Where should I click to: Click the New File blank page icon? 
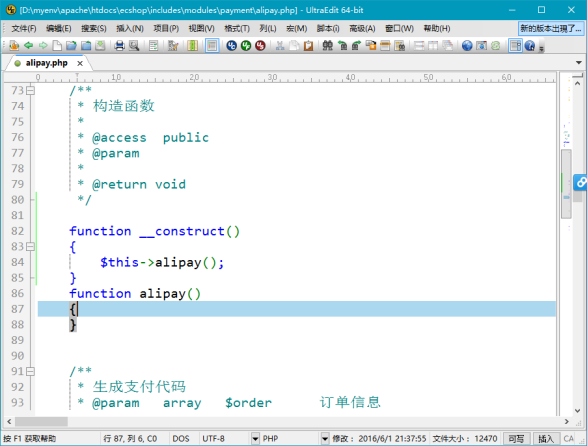pyautogui.click(x=57, y=46)
